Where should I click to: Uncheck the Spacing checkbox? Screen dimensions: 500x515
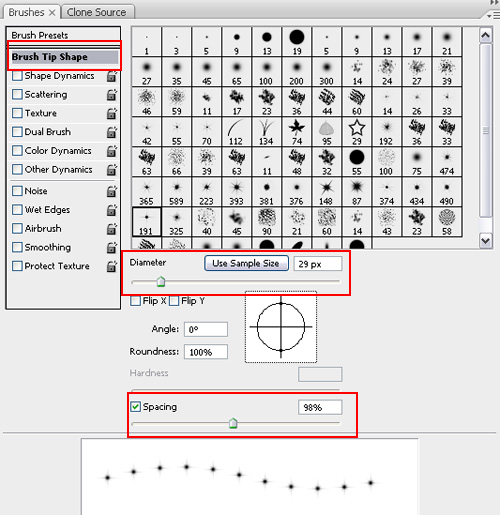point(135,407)
